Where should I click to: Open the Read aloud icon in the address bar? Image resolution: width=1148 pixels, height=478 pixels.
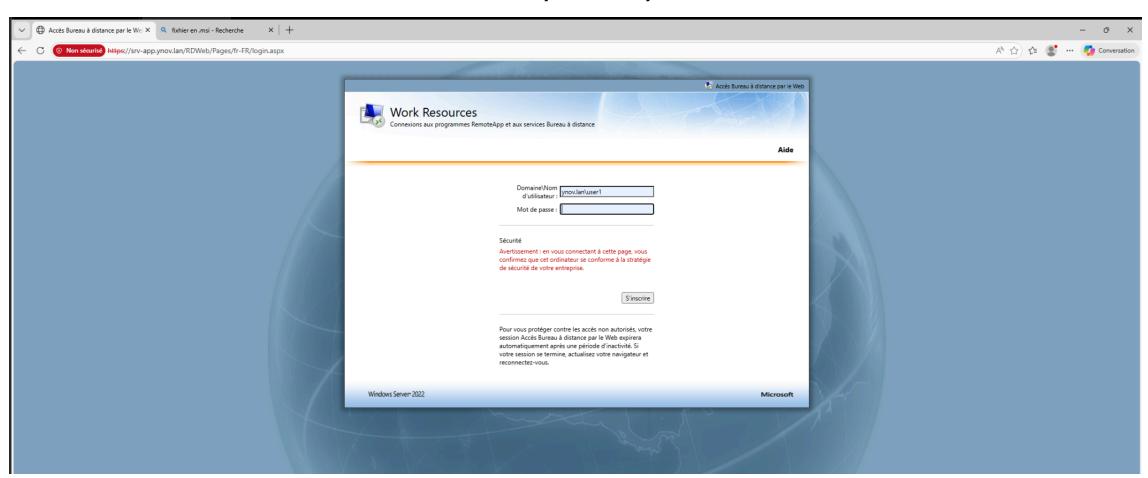[999, 51]
